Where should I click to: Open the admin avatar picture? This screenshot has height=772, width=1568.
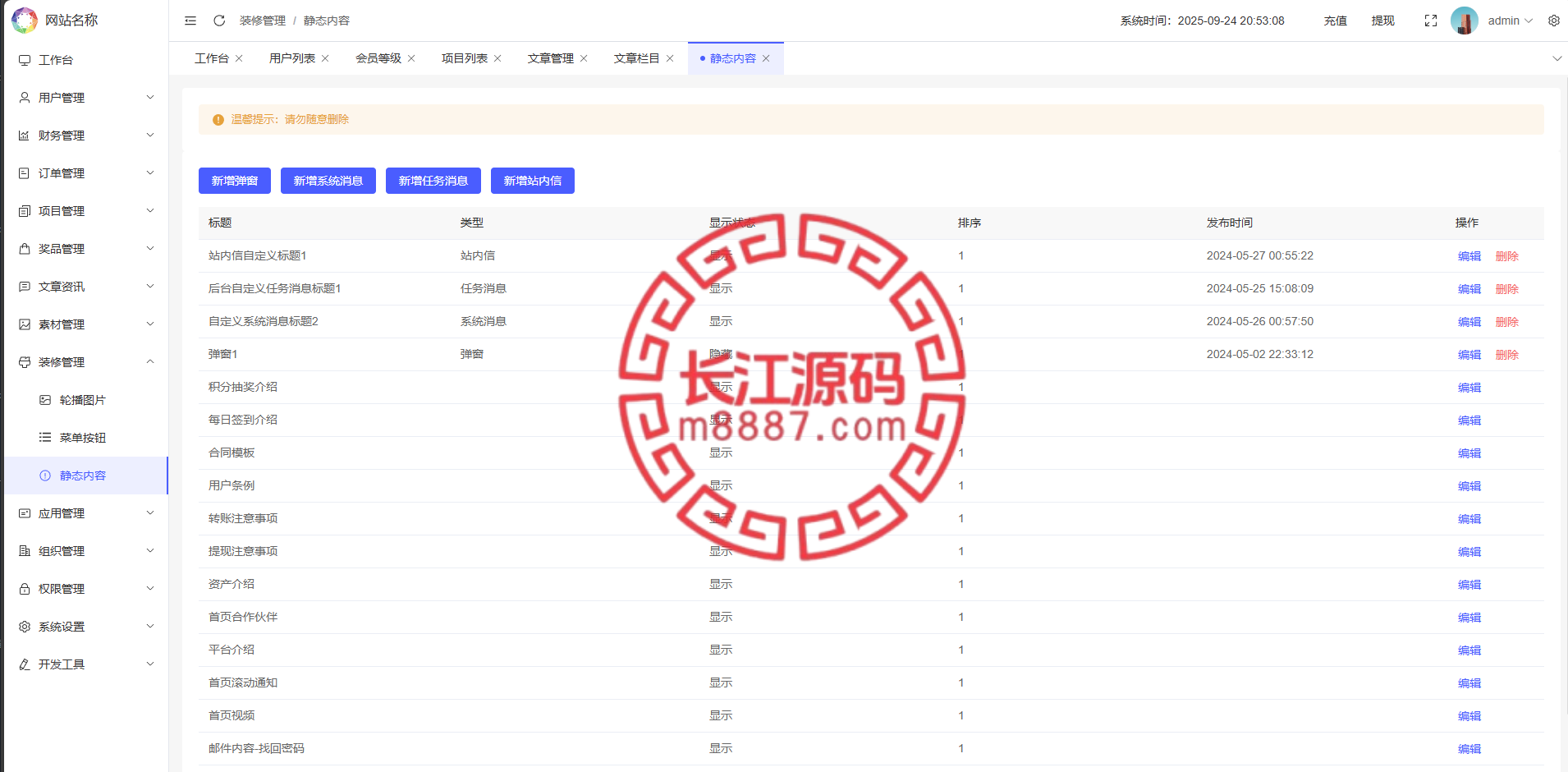click(x=1465, y=21)
